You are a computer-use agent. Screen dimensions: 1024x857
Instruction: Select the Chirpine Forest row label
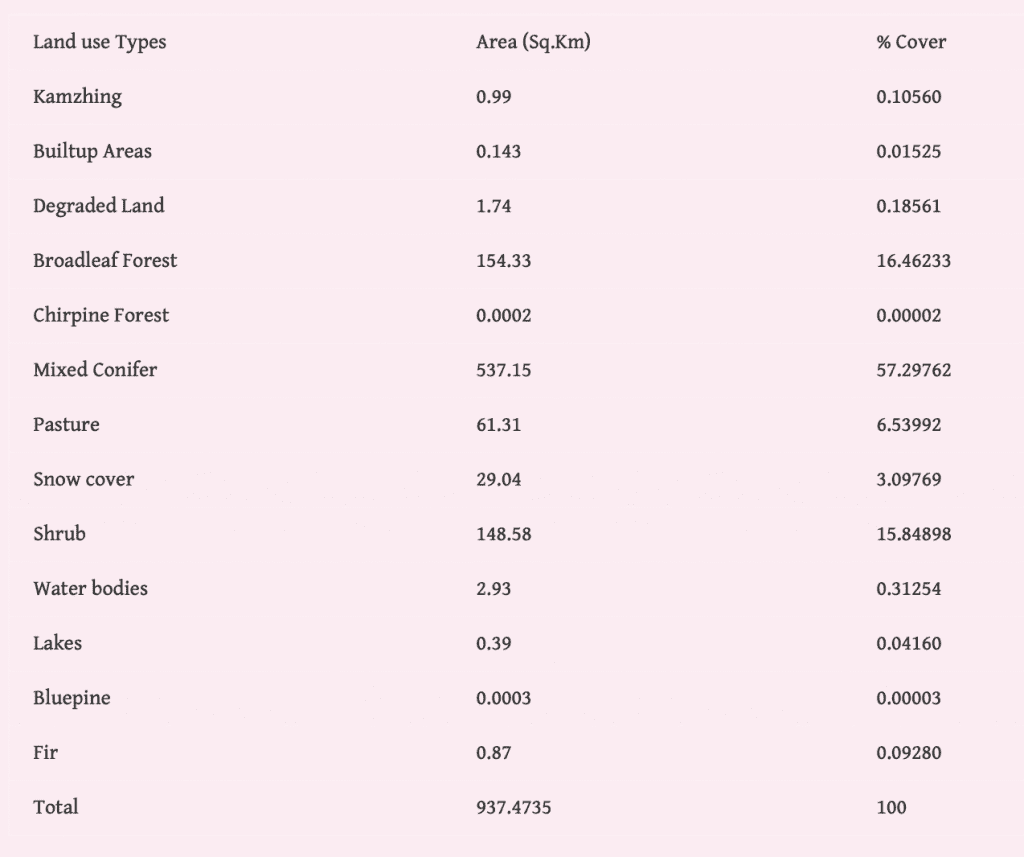tap(101, 316)
